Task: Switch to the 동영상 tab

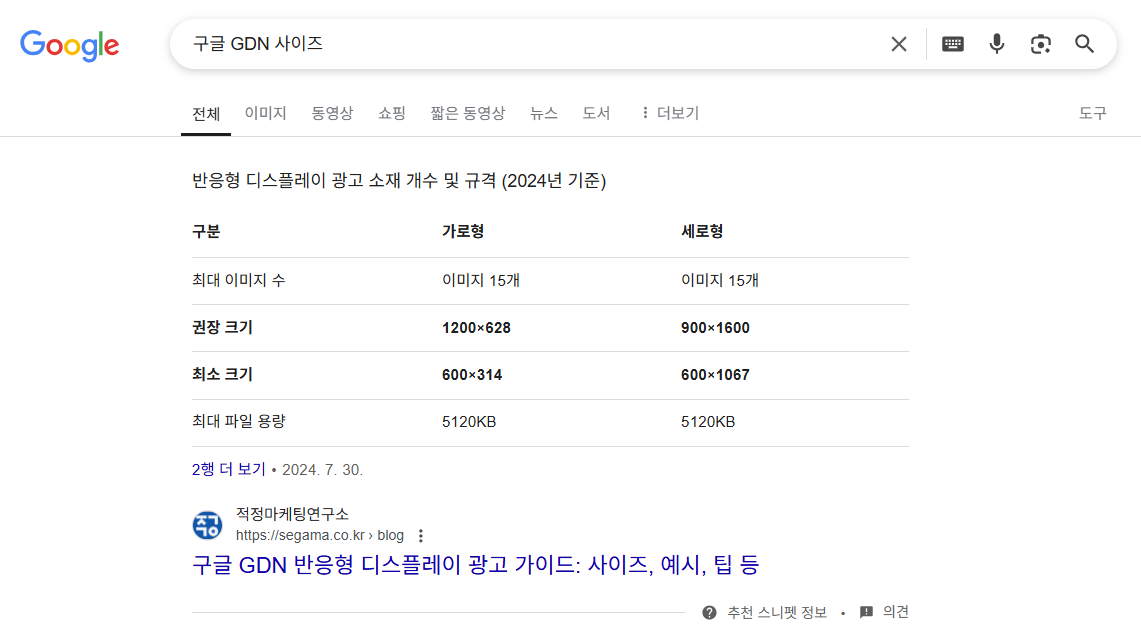Action: tap(332, 113)
